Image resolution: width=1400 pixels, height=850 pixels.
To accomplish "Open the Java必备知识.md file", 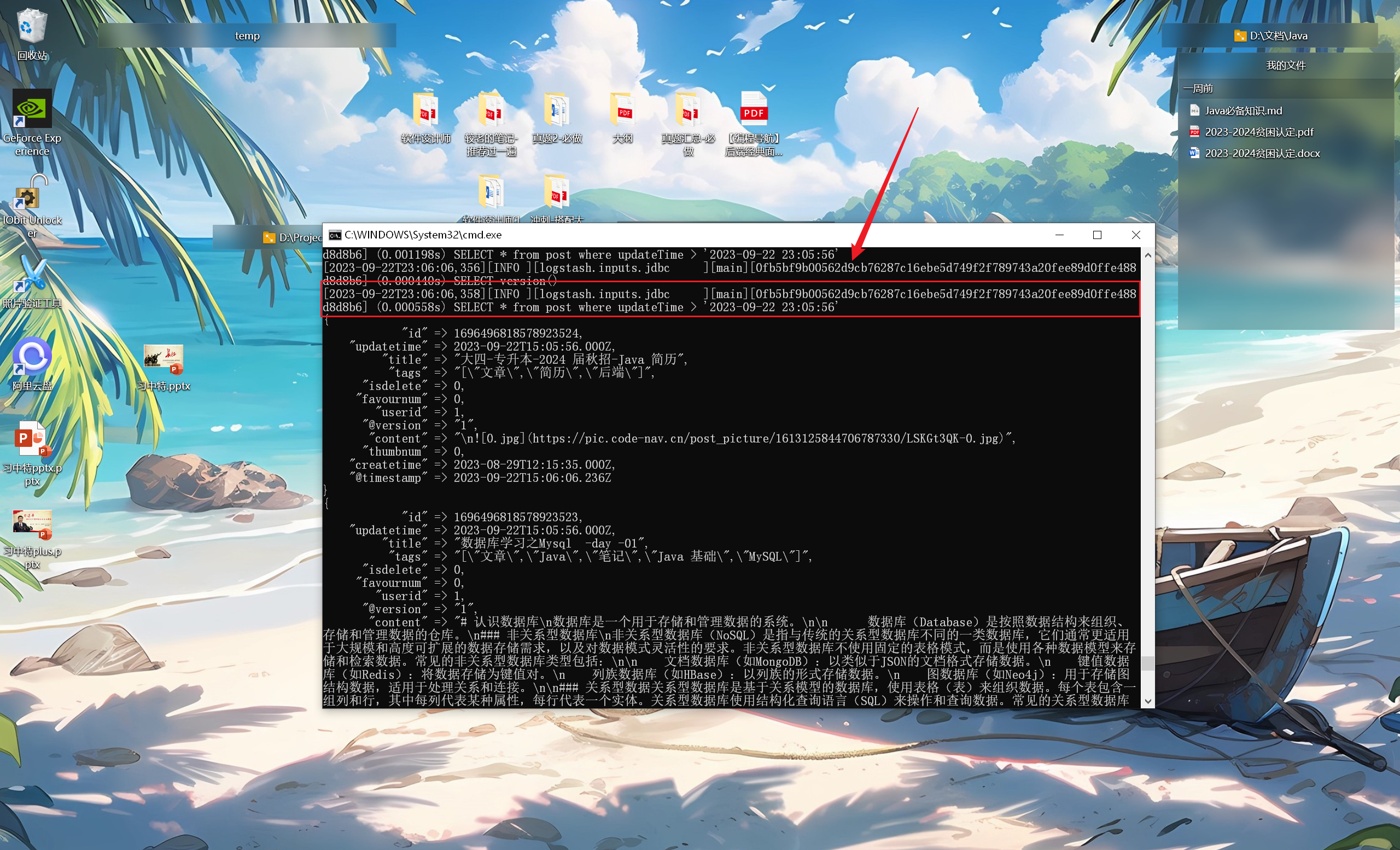I will (1243, 110).
